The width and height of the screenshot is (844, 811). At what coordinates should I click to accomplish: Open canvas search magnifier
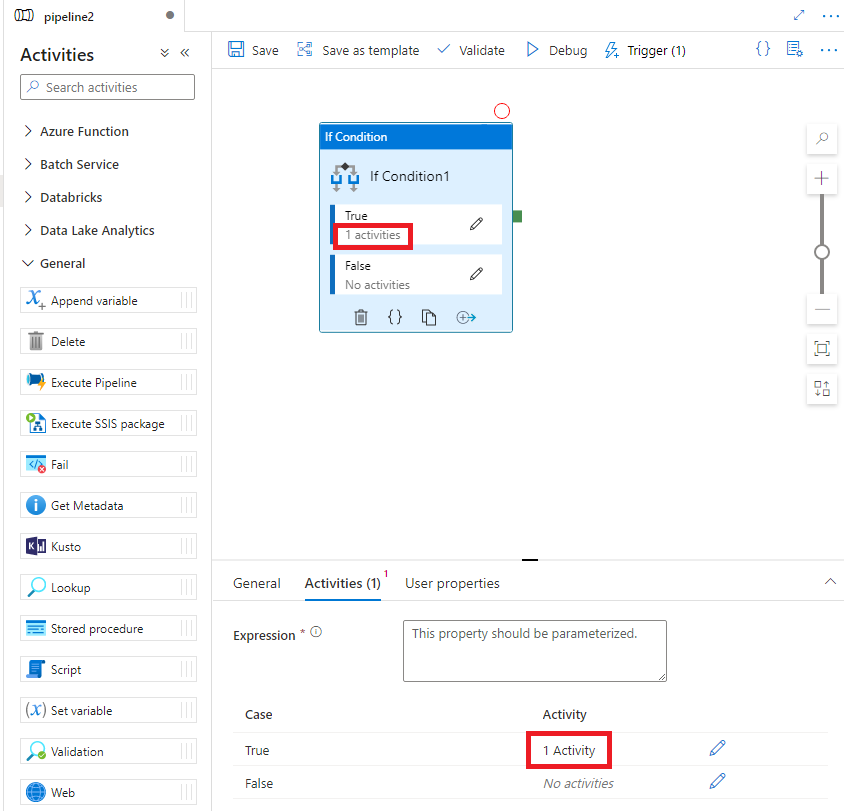pyautogui.click(x=822, y=138)
